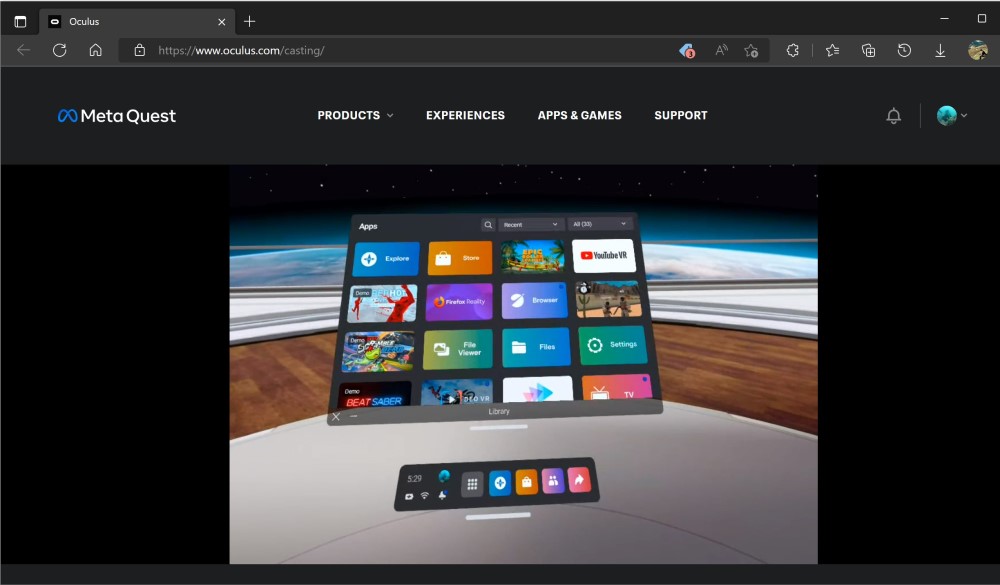Screen dimensions: 1000x585
Task: Select the handle bar under the VR dock
Action: point(498,515)
